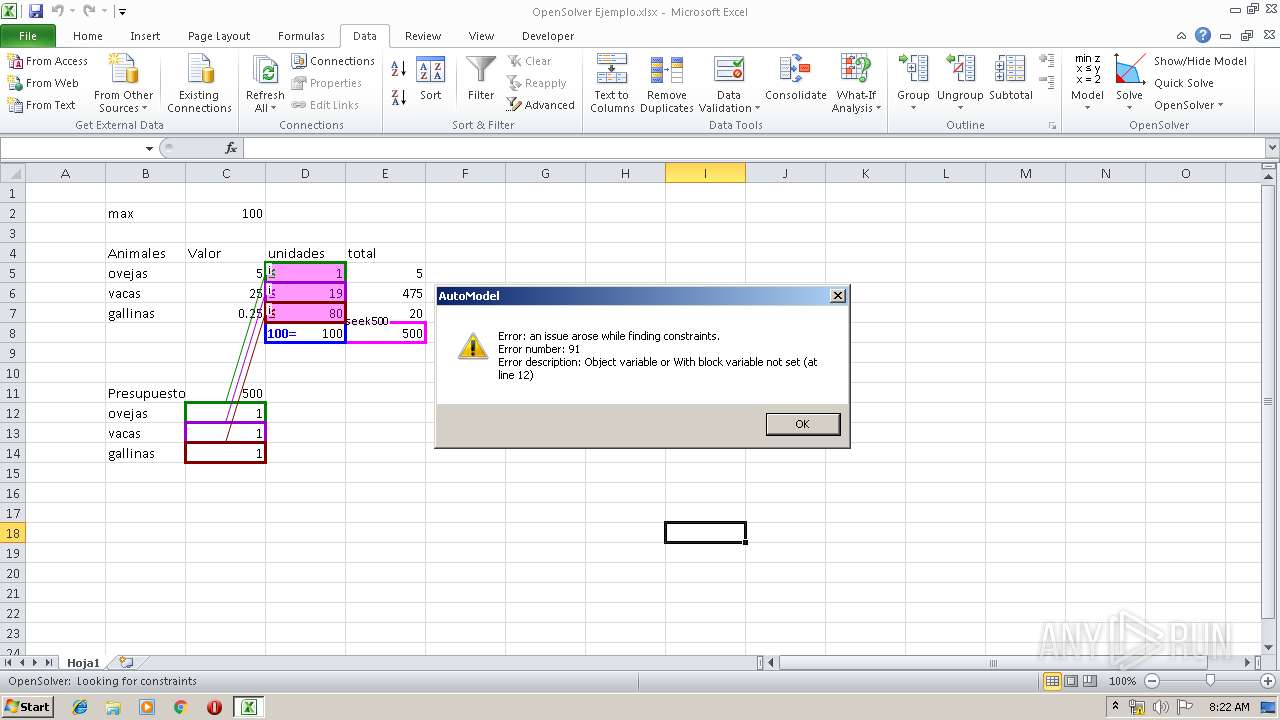
Task: Click the From Access icon
Action: 15,61
